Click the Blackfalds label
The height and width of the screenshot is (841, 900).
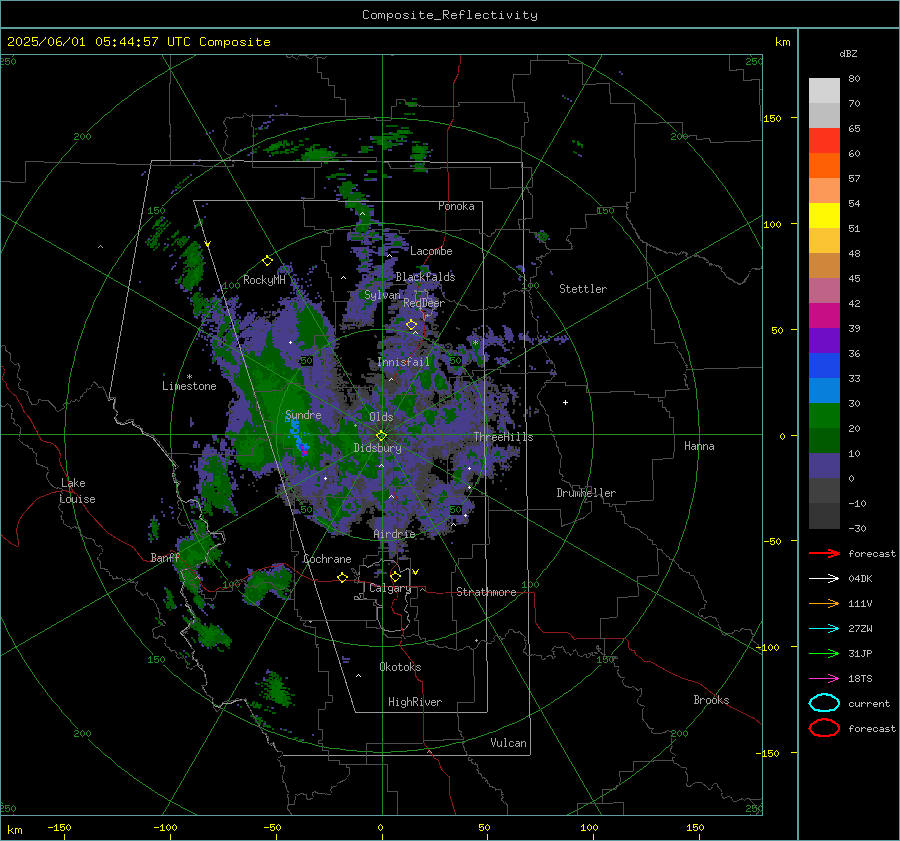(425, 277)
